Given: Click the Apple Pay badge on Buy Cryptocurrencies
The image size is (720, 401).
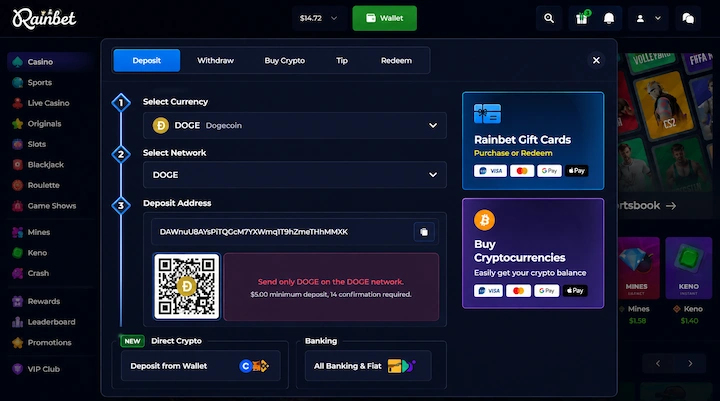Looking at the screenshot, I should coord(575,291).
